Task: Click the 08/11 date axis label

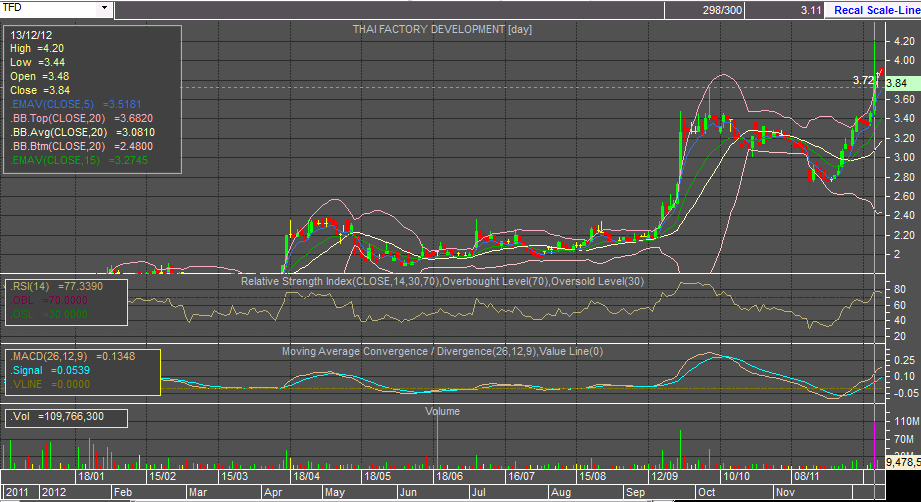Action: pyautogui.click(x=806, y=476)
